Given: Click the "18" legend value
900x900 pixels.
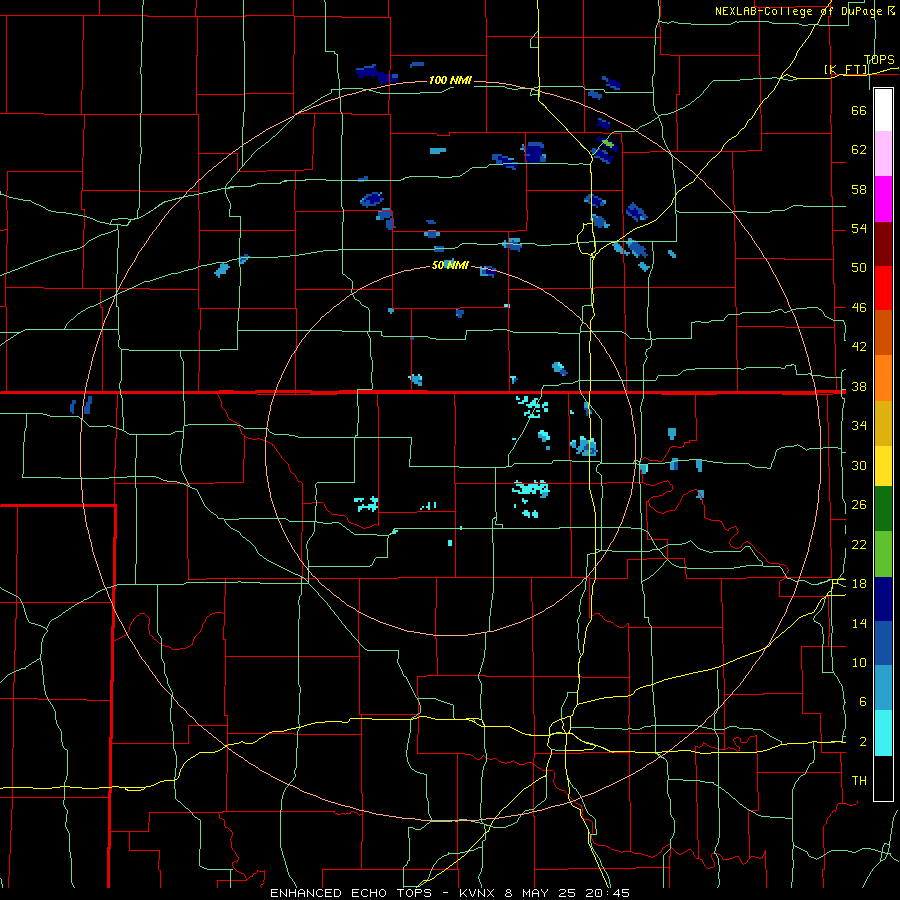Looking at the screenshot, I should coord(859,584).
